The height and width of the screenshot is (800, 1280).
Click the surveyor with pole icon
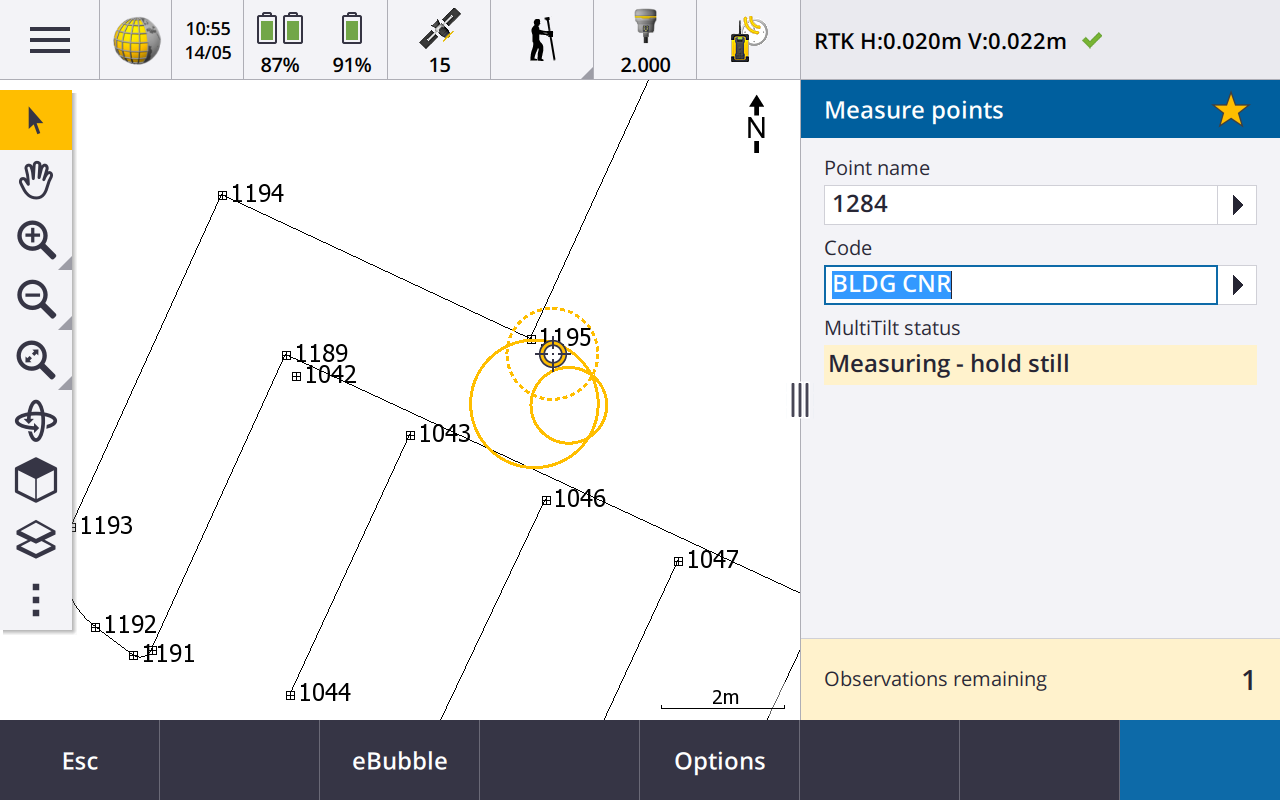click(541, 40)
